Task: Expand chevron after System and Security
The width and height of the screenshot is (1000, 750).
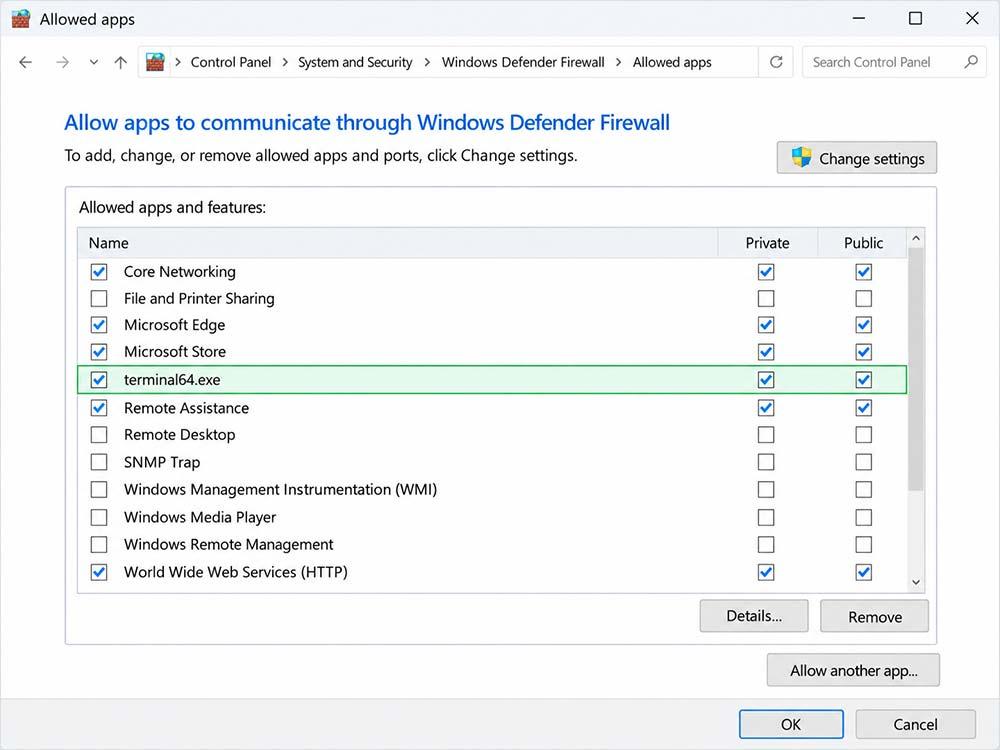Action: (x=427, y=62)
